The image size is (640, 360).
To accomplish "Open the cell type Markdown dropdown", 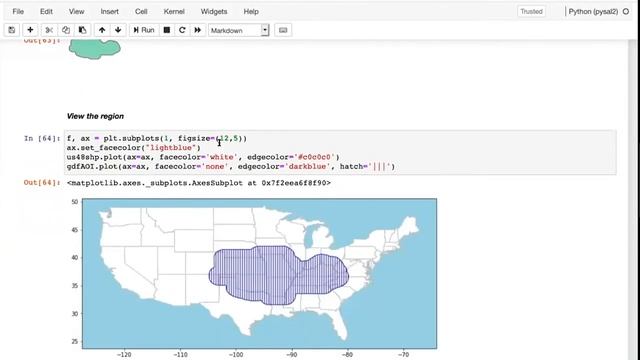I will tap(239, 30).
